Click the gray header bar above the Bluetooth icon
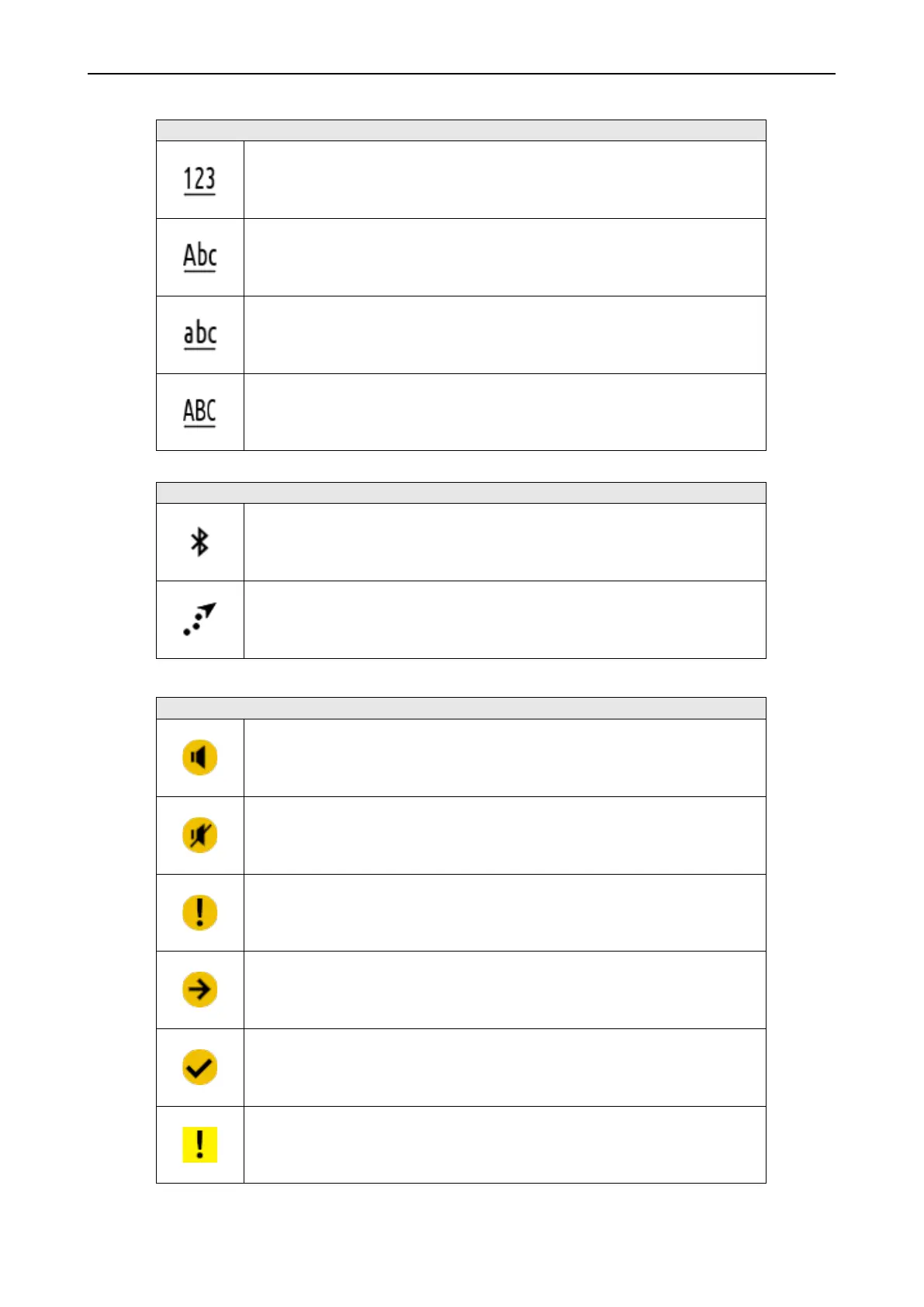 461,493
